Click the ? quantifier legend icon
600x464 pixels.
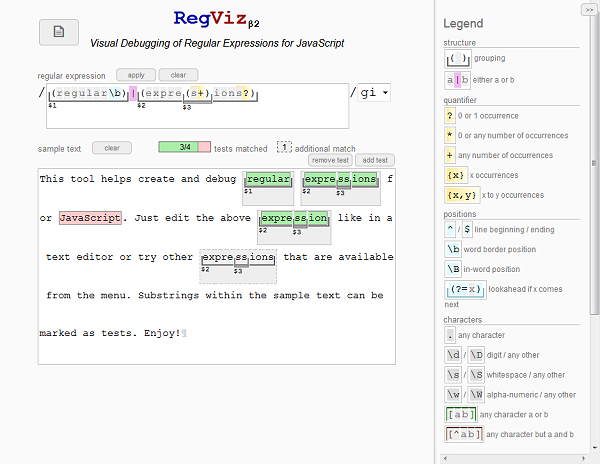point(450,116)
